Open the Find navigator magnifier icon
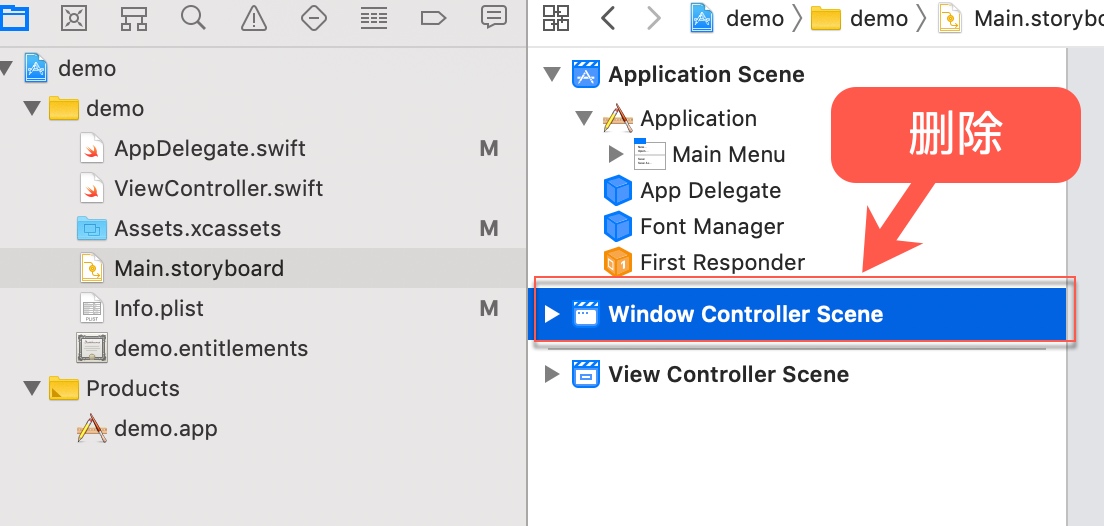Image resolution: width=1104 pixels, height=526 pixels. (x=193, y=17)
